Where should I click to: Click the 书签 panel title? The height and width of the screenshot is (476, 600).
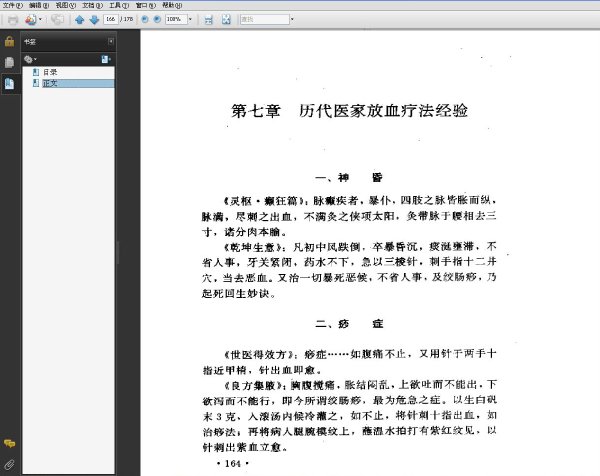[30, 42]
